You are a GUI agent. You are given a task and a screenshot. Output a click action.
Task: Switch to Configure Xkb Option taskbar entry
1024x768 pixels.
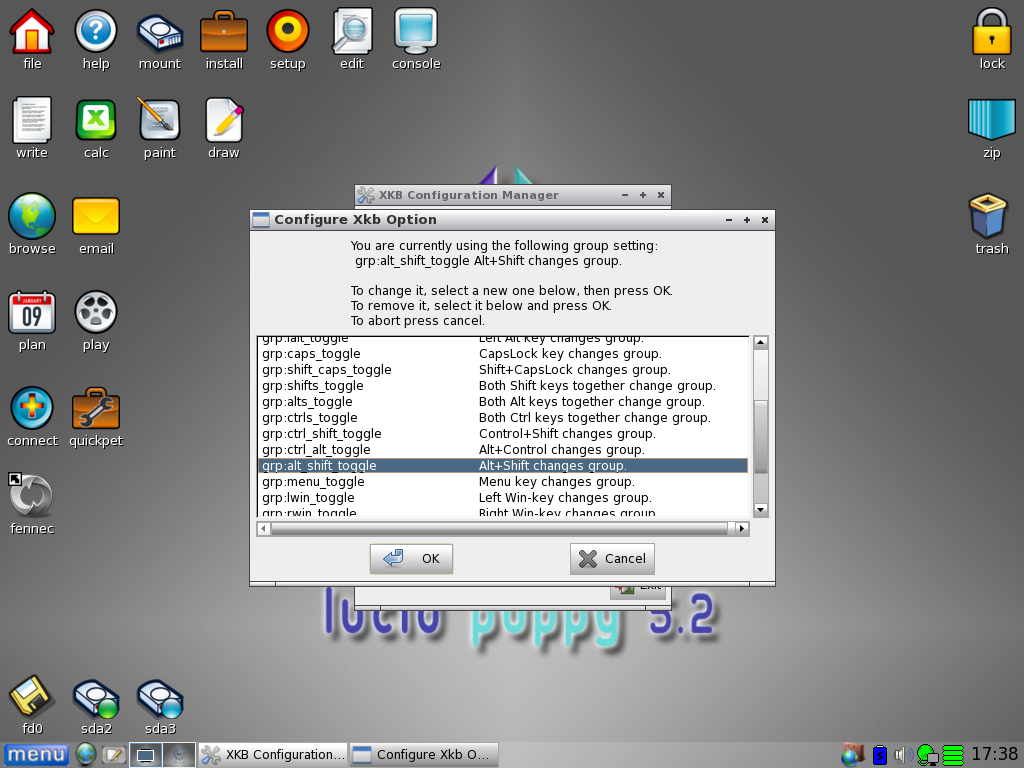(424, 754)
